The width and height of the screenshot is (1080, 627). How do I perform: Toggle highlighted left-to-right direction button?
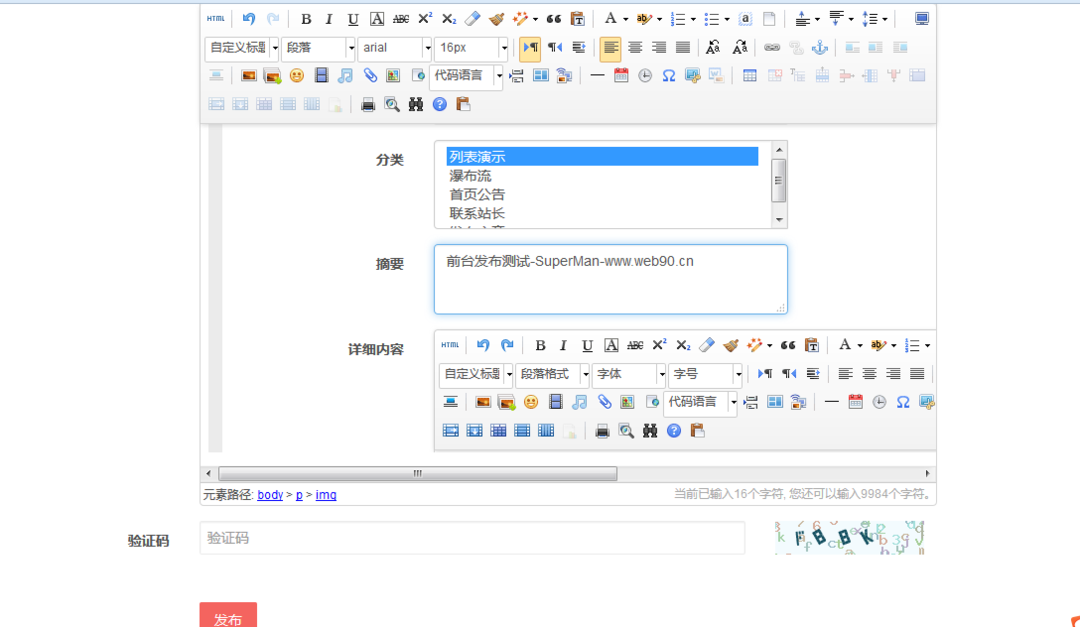[530, 48]
